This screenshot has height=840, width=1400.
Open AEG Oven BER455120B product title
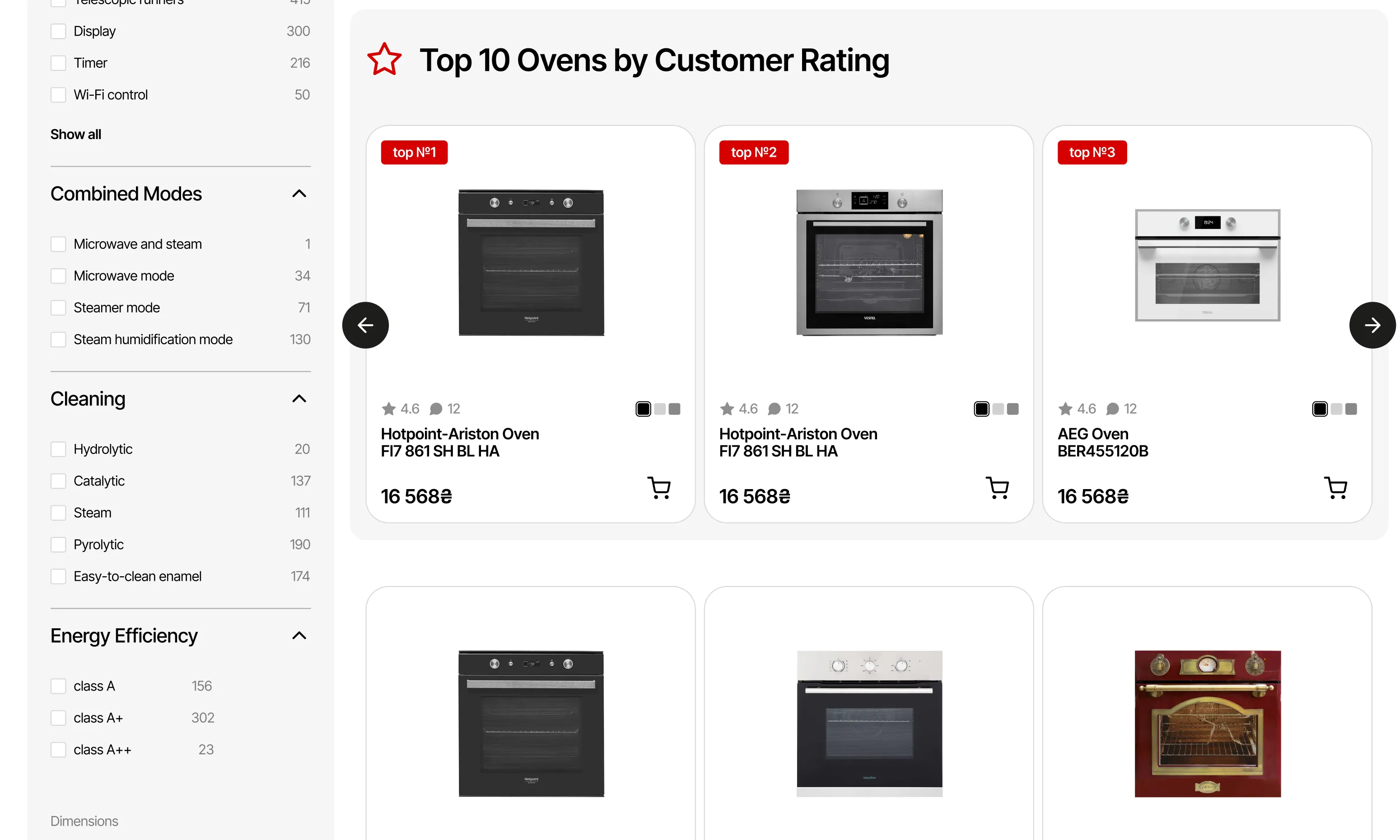(x=1102, y=442)
